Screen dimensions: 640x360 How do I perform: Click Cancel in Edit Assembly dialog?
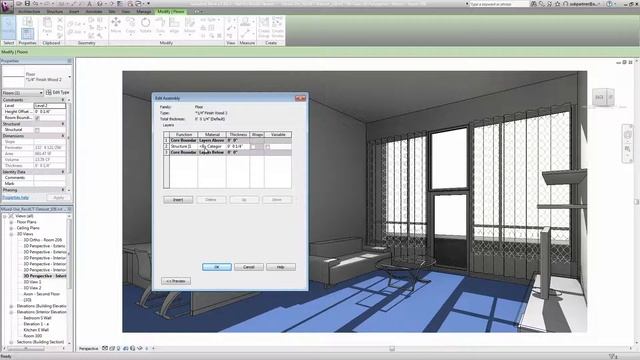(249, 267)
